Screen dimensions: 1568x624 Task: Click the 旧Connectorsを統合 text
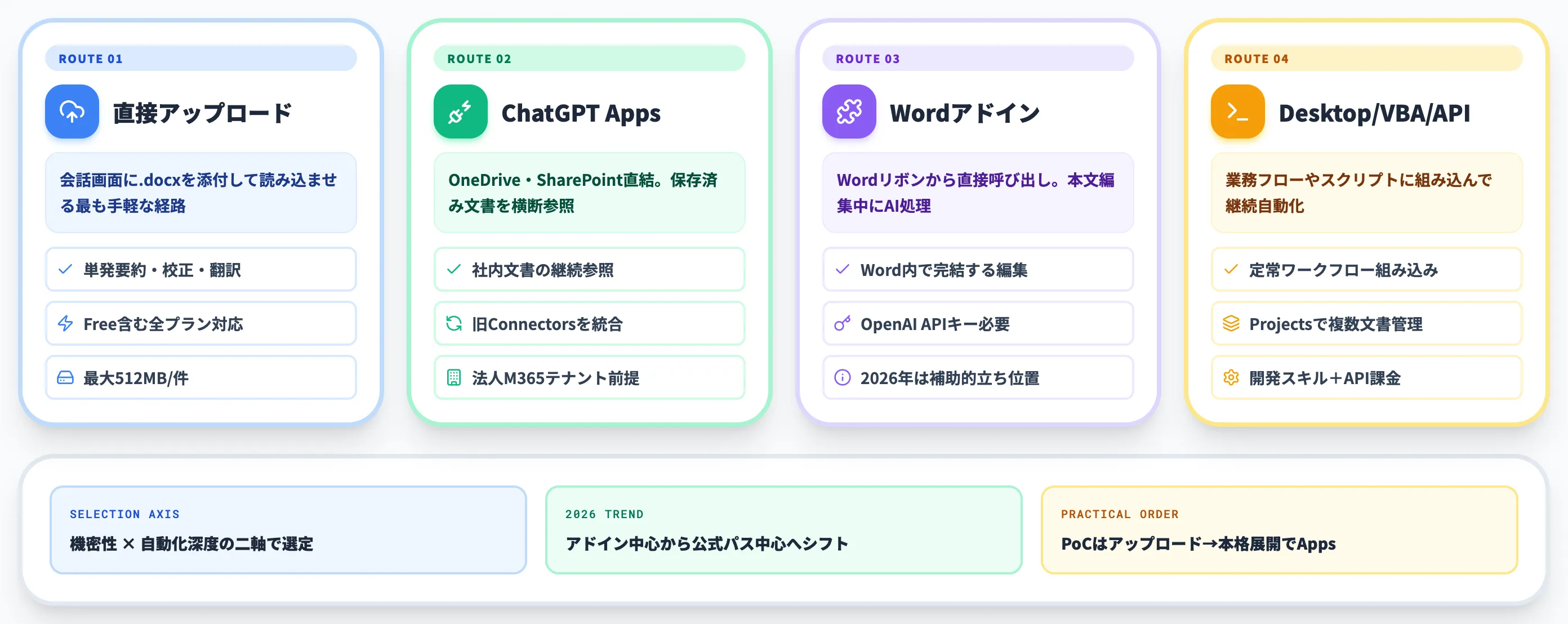[547, 324]
